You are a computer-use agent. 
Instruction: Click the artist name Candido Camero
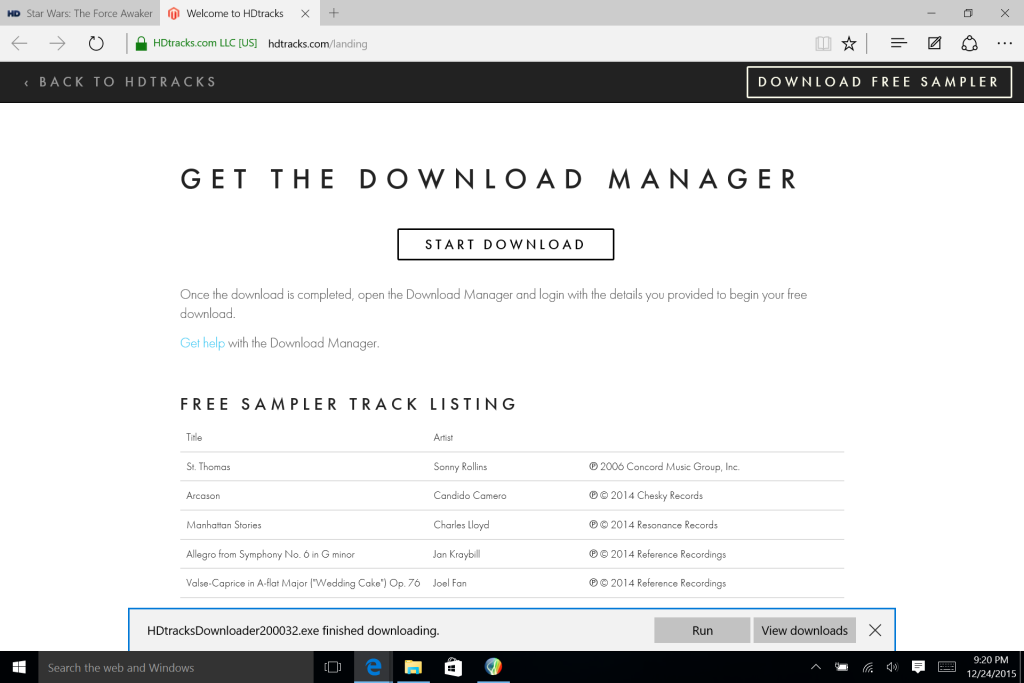[x=470, y=496]
